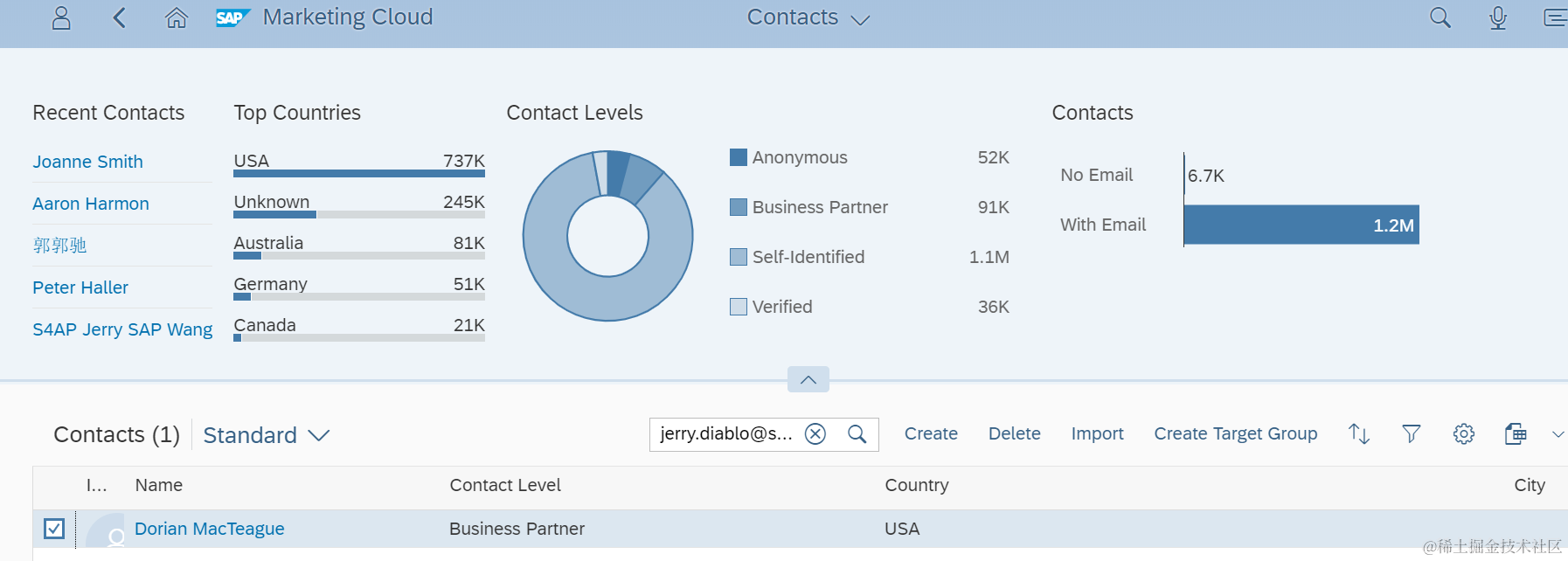Click the back arrow icon
This screenshot has height=561, width=1568.
120,18
